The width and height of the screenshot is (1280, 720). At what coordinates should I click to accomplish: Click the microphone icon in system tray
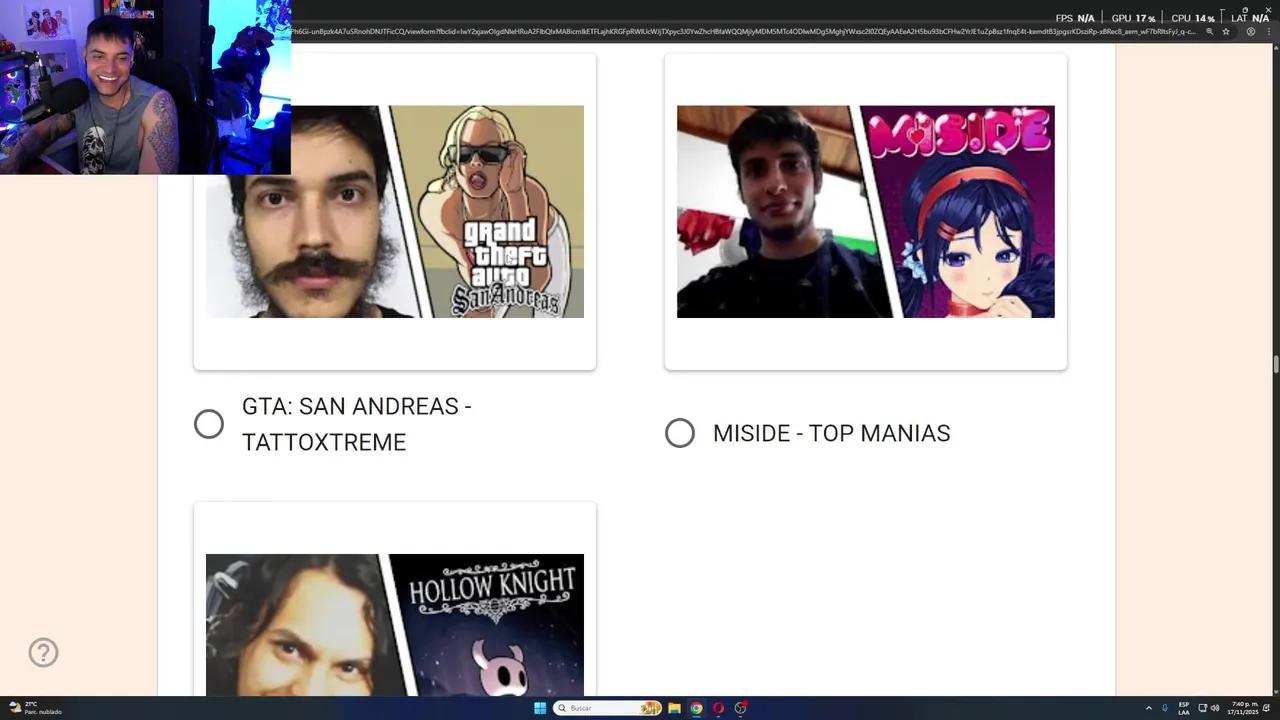[1165, 708]
